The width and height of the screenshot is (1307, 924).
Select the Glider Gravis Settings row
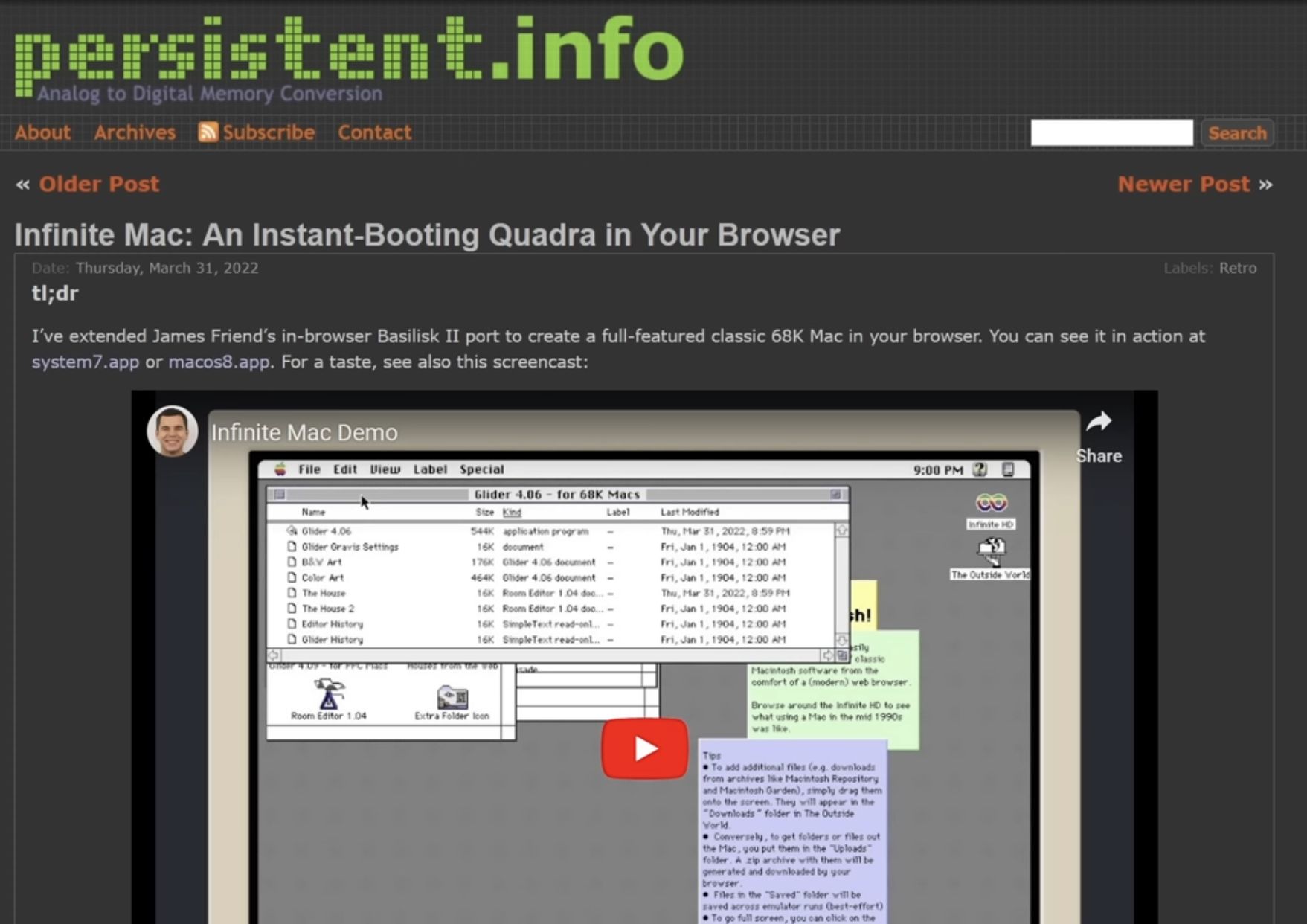point(550,547)
